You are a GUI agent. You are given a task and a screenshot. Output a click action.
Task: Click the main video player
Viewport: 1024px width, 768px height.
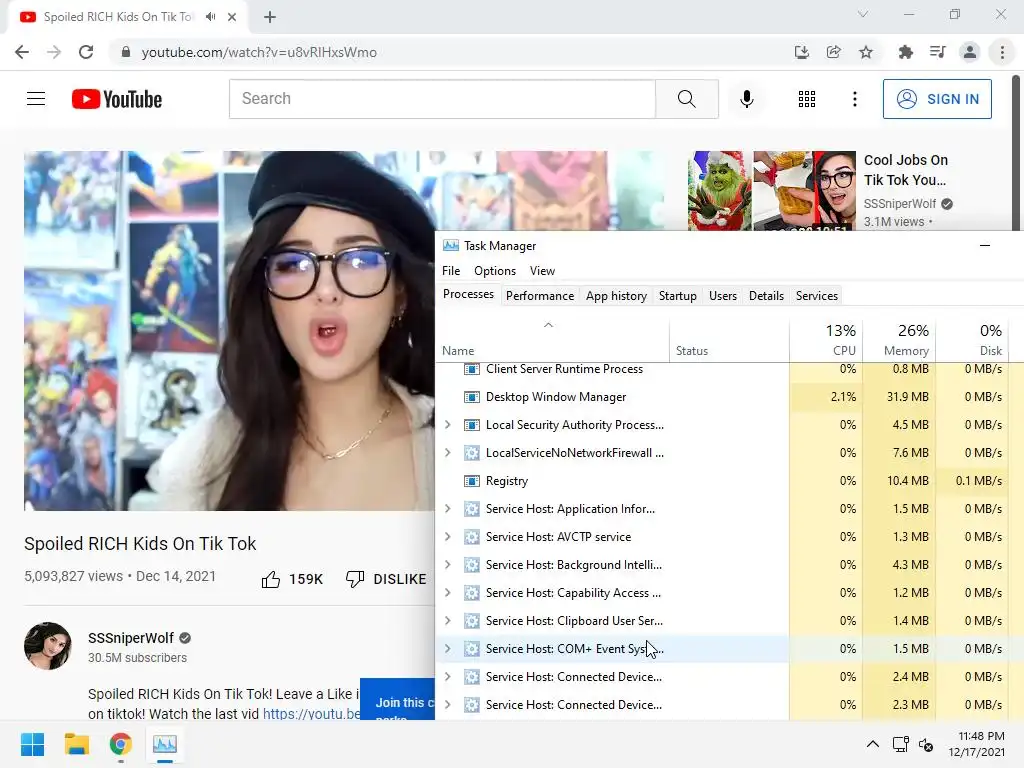point(229,330)
